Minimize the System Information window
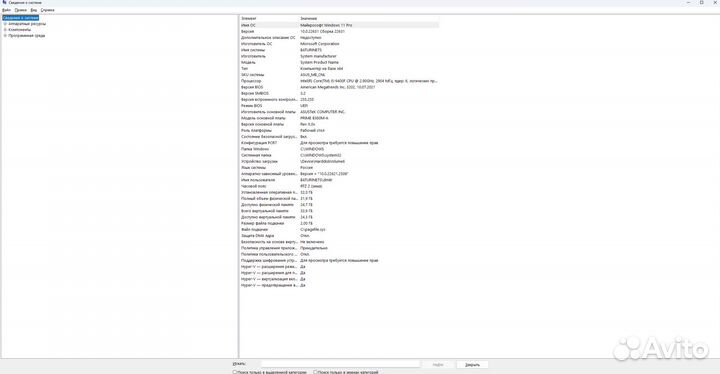 (x=688, y=2)
